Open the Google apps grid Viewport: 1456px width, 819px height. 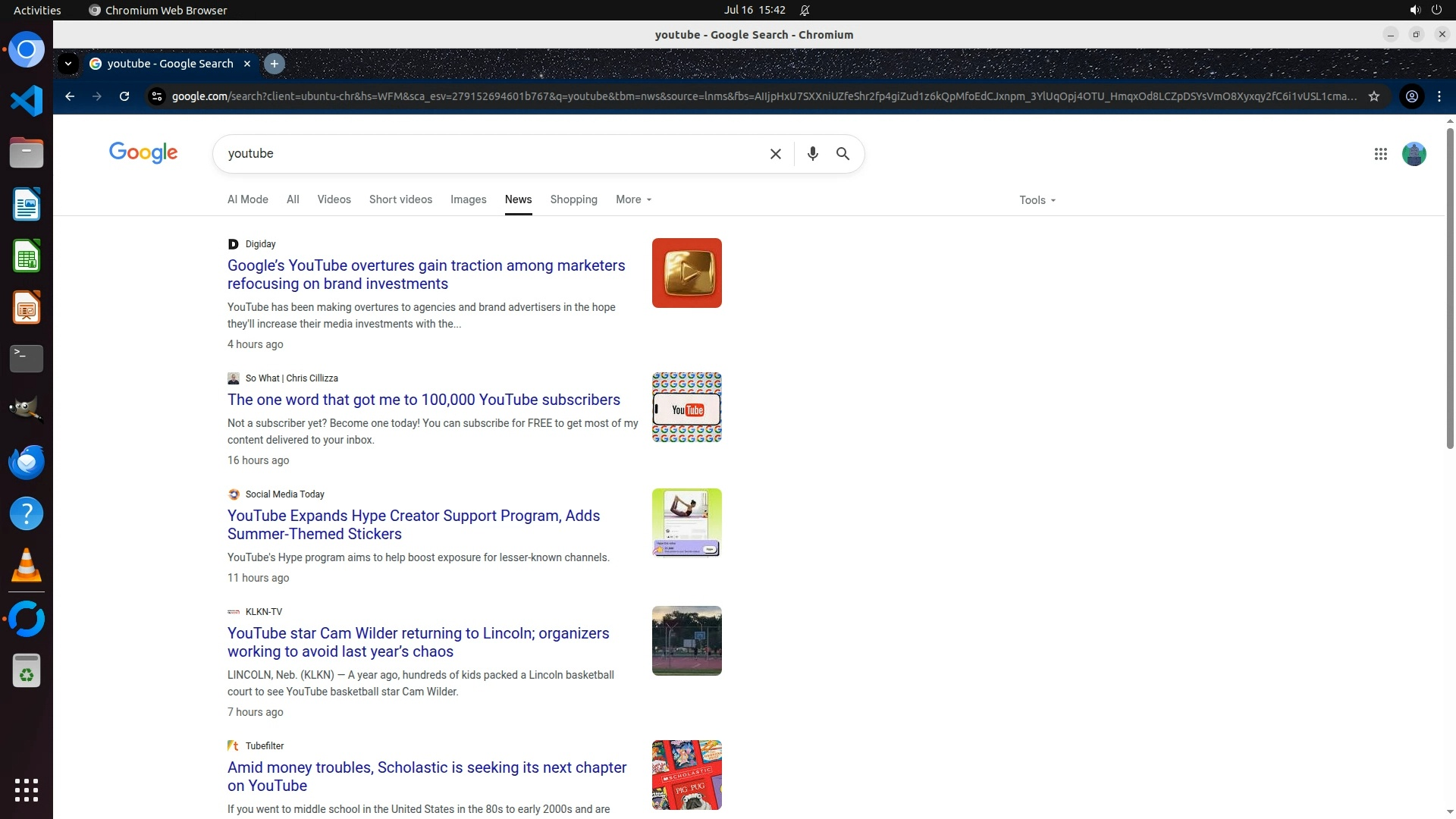click(1380, 154)
